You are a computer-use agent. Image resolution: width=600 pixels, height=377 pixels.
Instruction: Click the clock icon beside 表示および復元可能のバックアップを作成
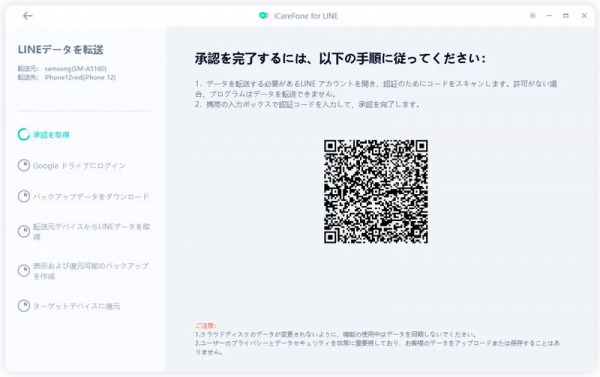24,271
